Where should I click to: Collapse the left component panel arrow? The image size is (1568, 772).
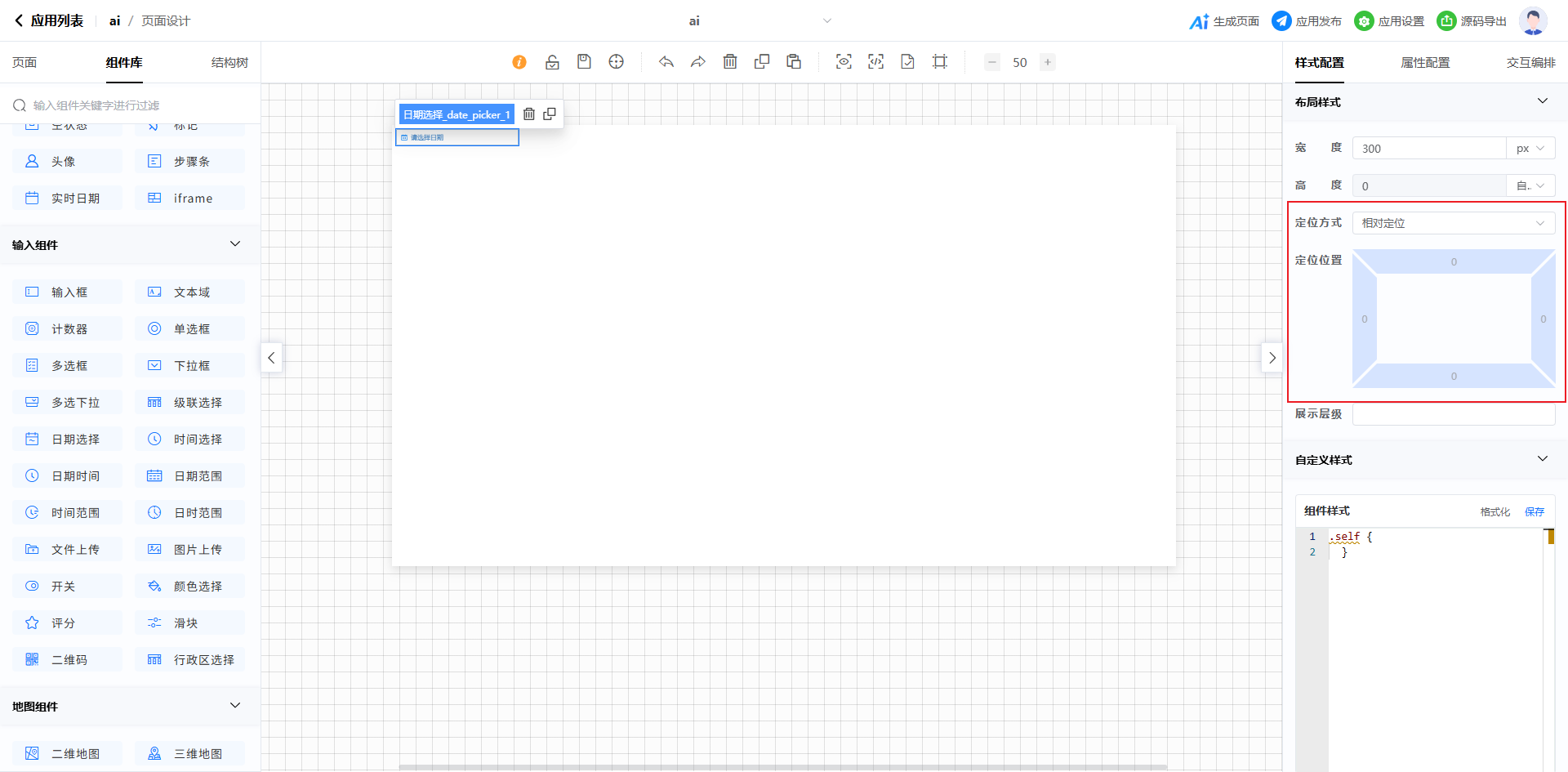pos(271,358)
